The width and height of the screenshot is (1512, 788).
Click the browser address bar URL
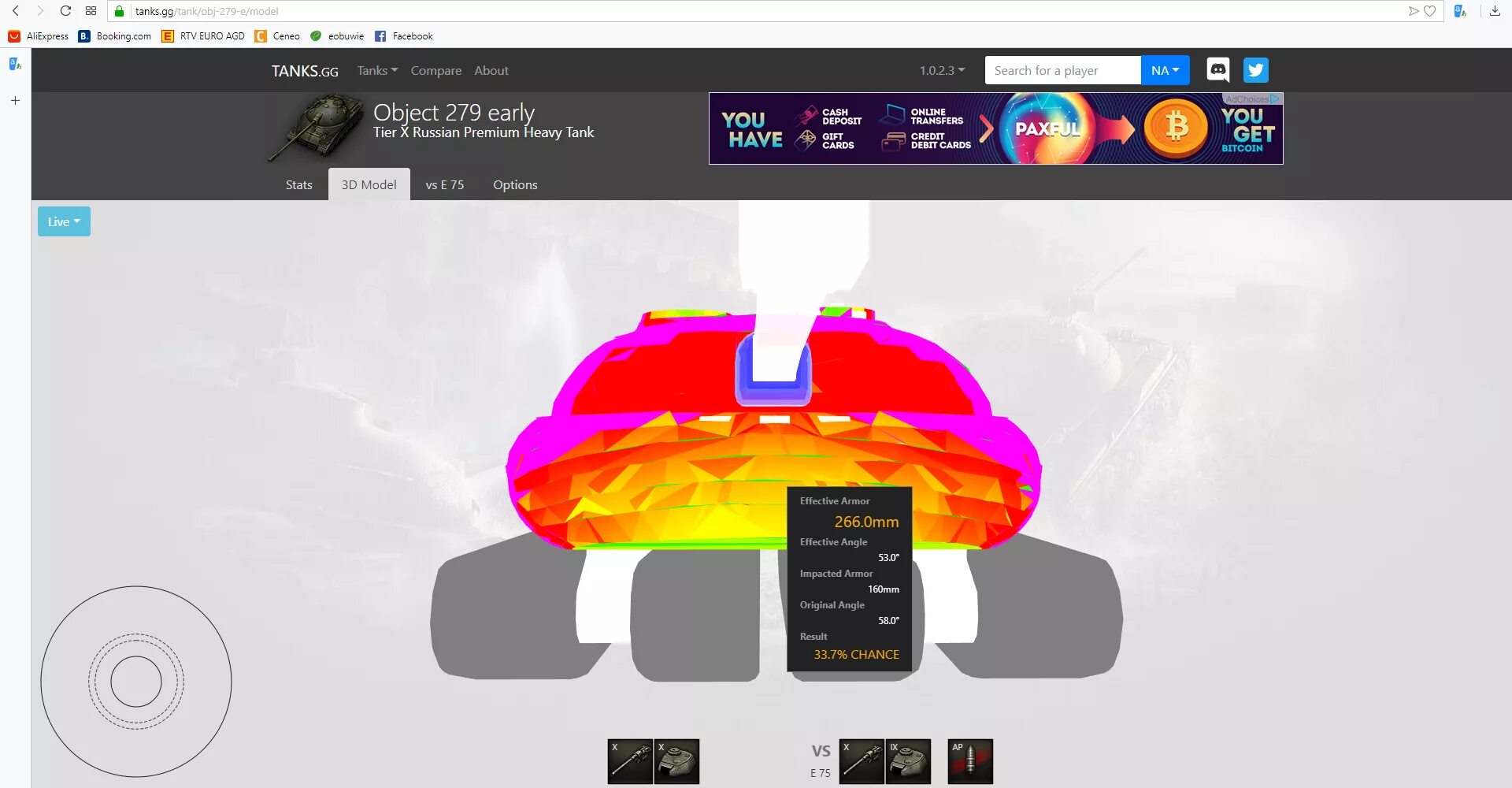pyautogui.click(x=206, y=11)
